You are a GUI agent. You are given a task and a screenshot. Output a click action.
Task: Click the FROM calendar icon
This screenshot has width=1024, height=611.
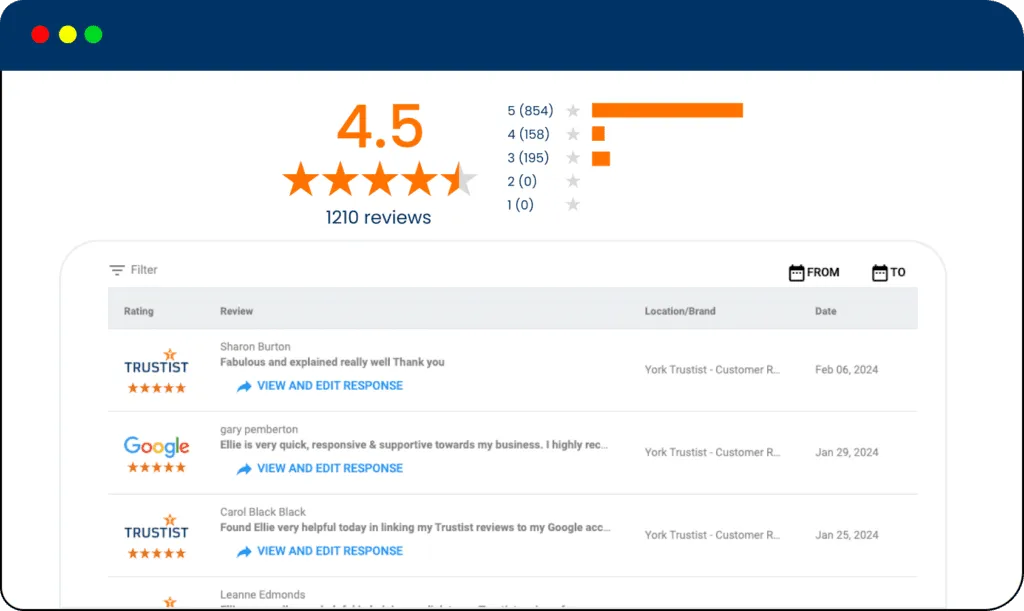(796, 273)
